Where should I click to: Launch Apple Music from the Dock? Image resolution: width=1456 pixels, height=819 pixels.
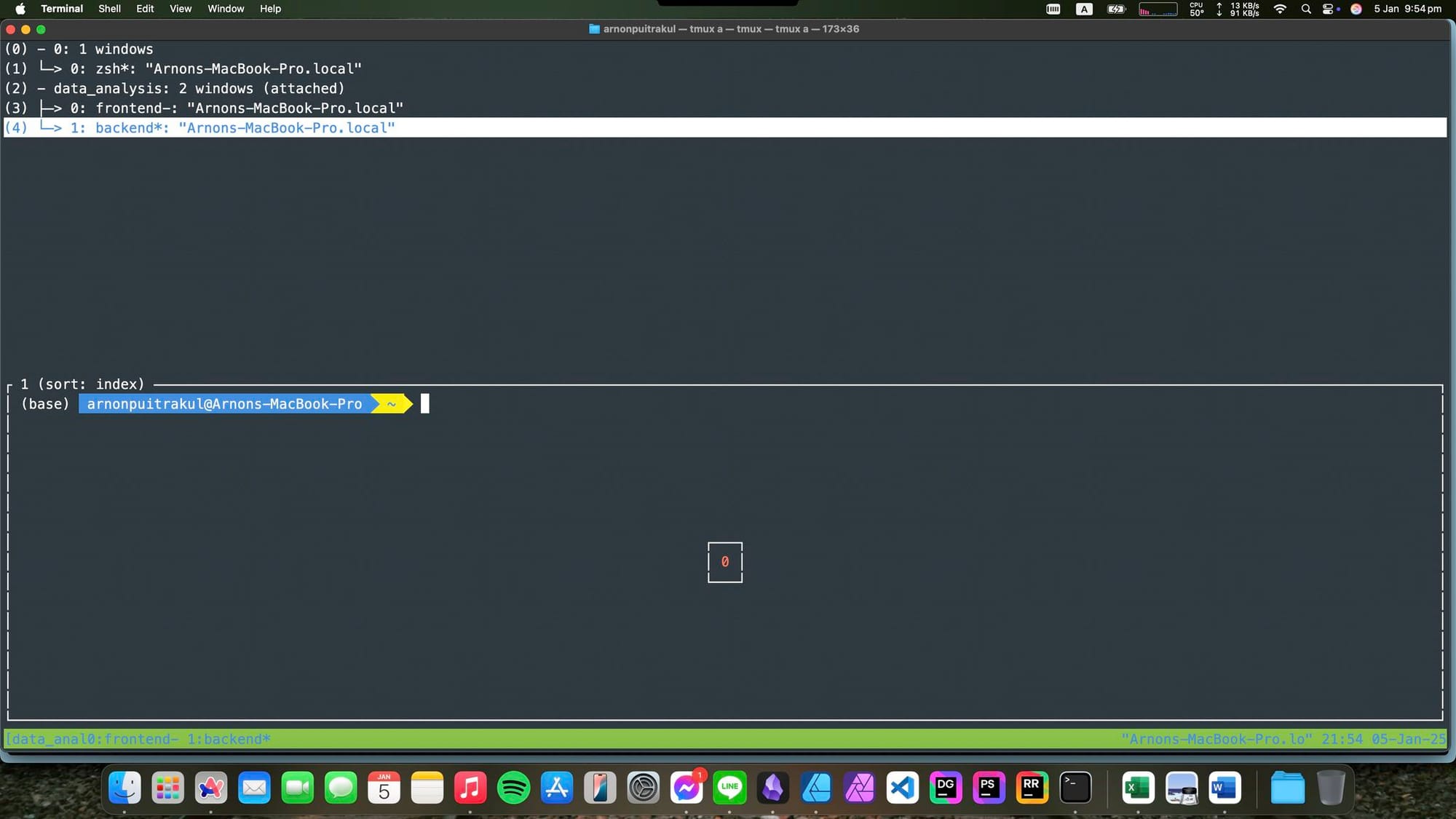coord(470,788)
